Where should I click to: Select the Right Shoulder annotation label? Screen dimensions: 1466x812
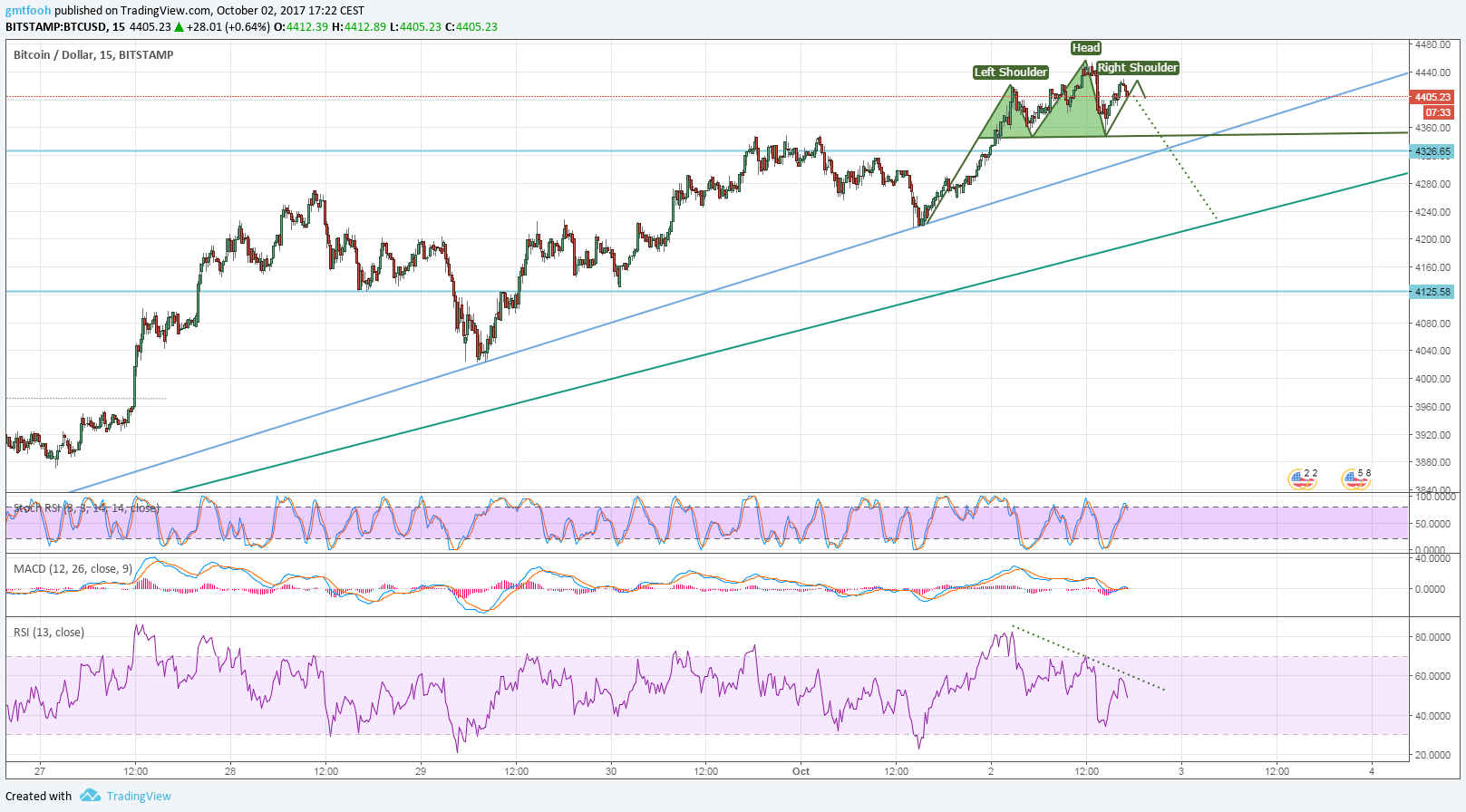1137,68
